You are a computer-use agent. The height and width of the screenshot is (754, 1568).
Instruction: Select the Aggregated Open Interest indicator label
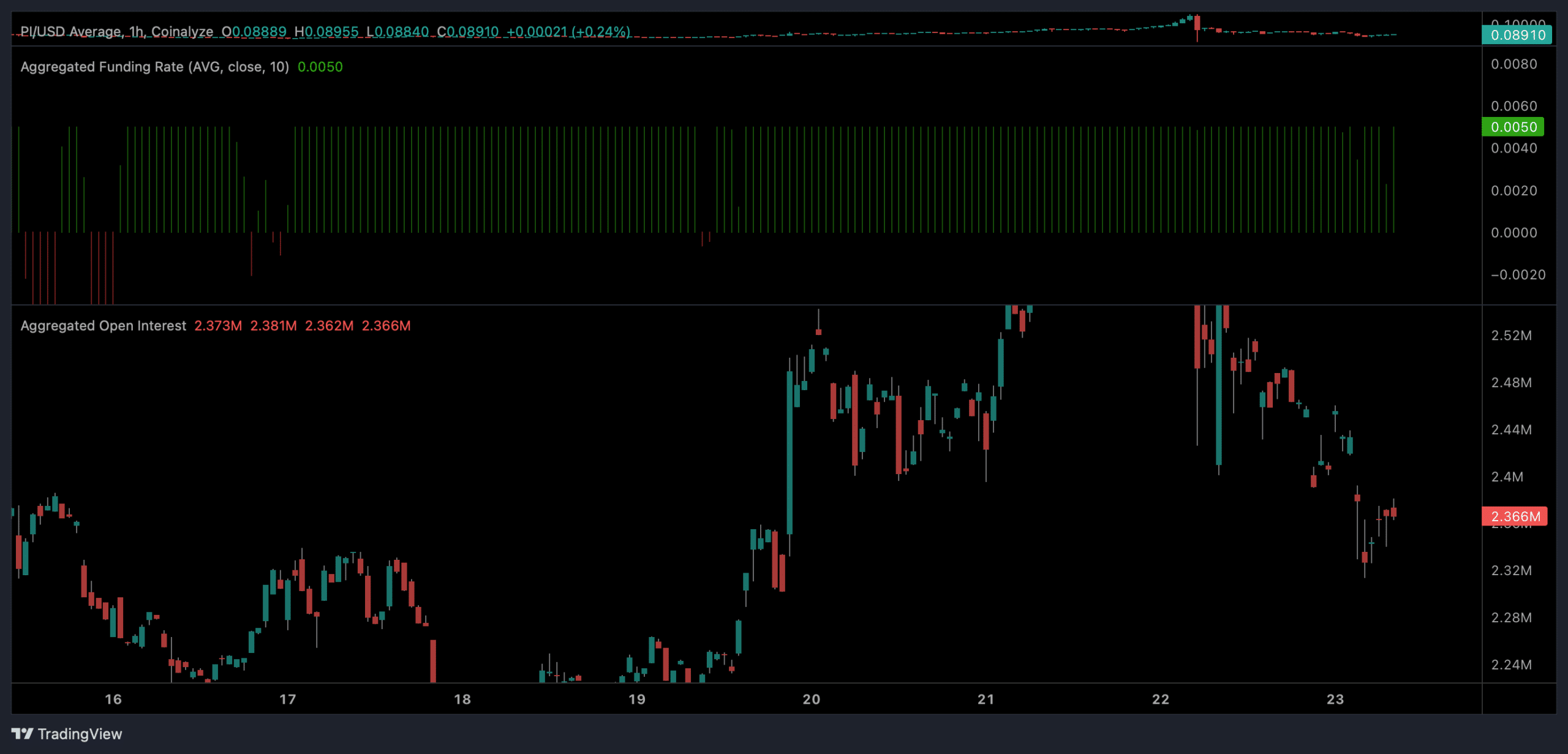(x=103, y=326)
